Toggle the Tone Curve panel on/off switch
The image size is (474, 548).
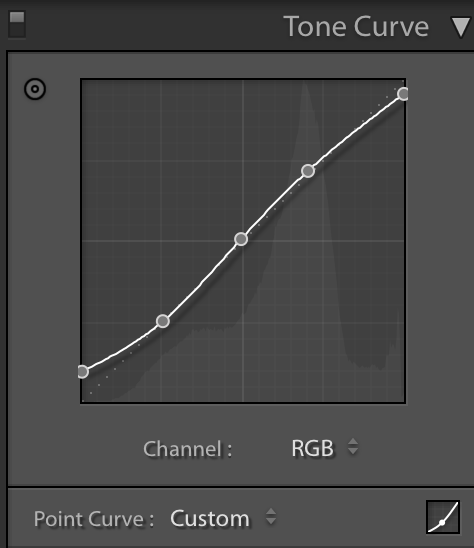tap(17, 24)
